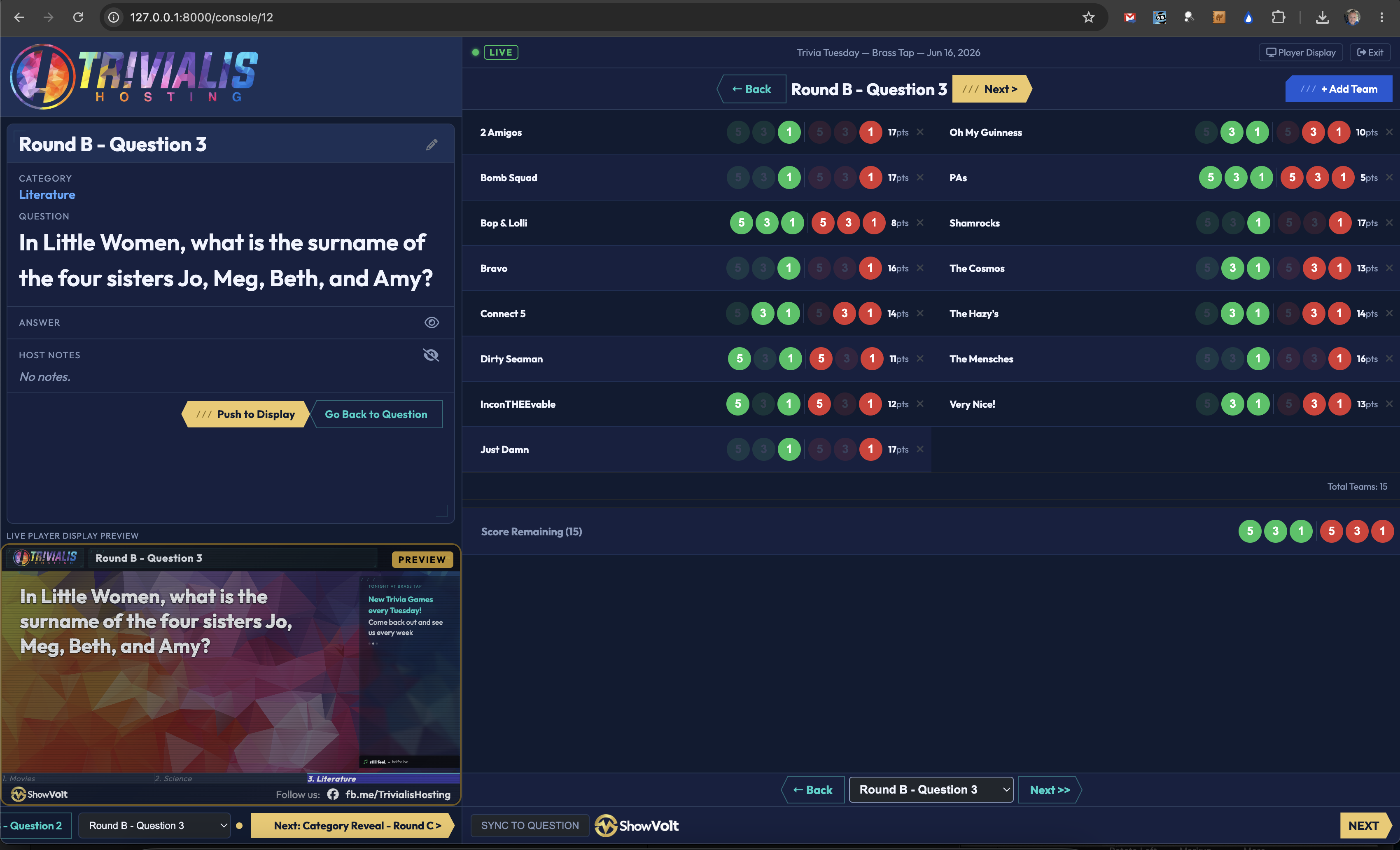Remove the Bomb Squad team with its X
This screenshot has width=1400, height=850.
coord(920,178)
